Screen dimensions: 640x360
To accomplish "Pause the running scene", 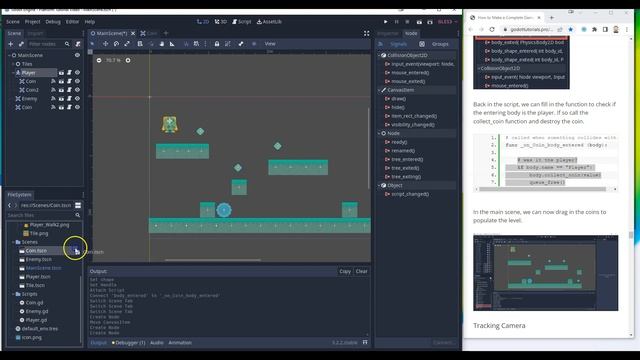I will click(396, 22).
